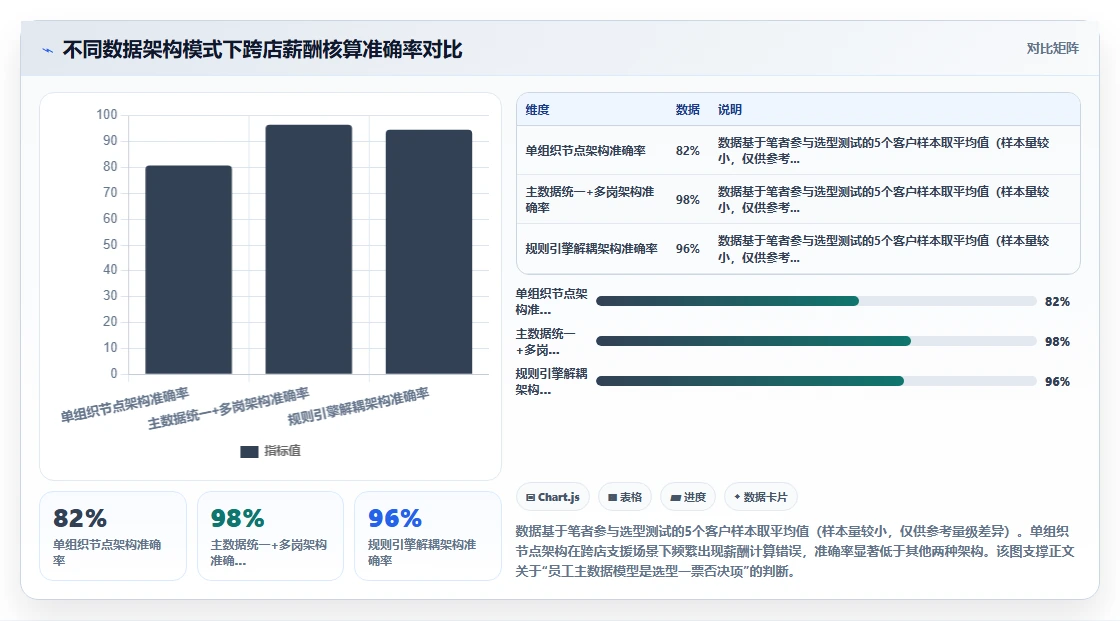Click the 82% value in the table
This screenshot has width=1120, height=621.
pos(687,151)
